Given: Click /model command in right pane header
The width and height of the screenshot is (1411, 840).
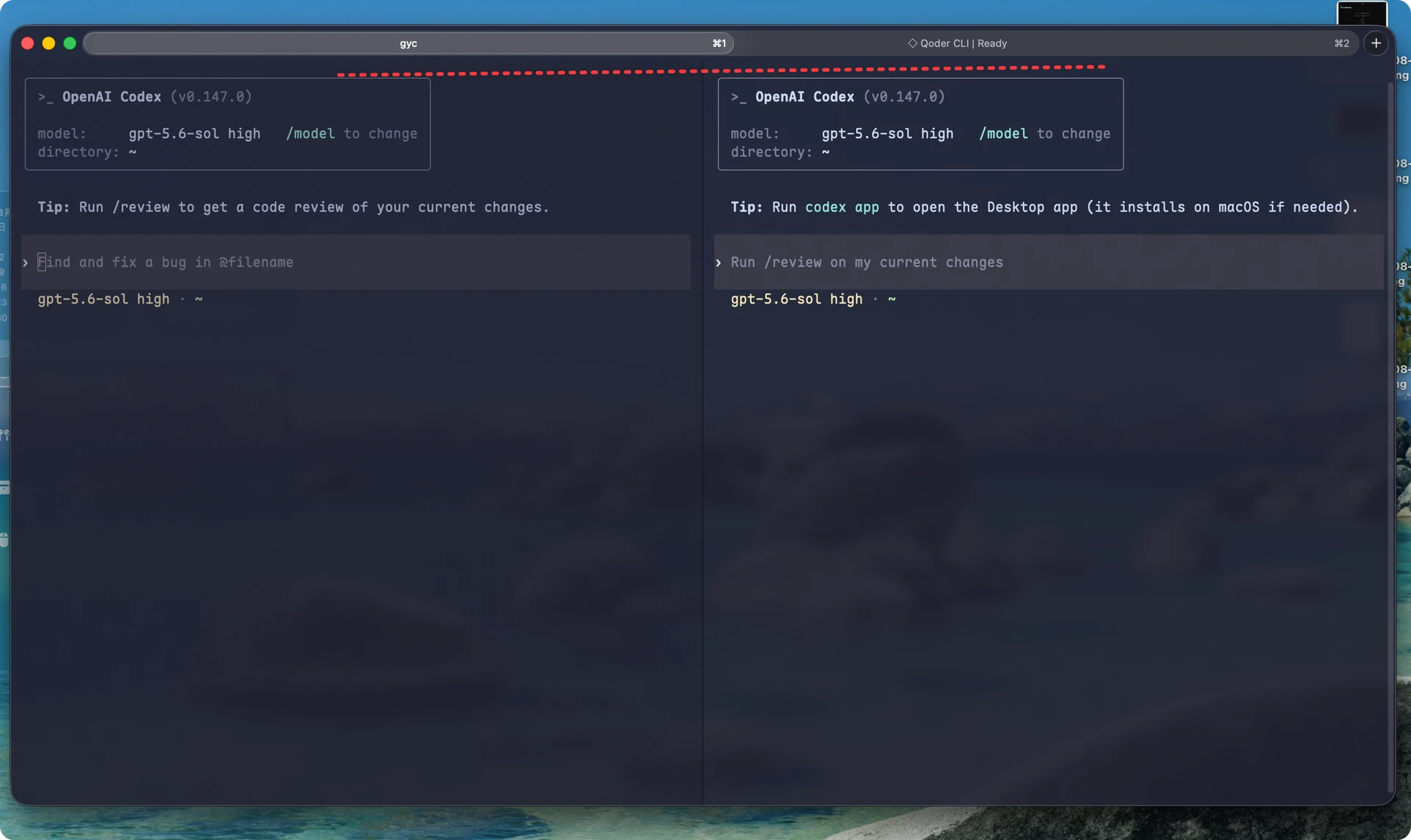Looking at the screenshot, I should 1003,134.
